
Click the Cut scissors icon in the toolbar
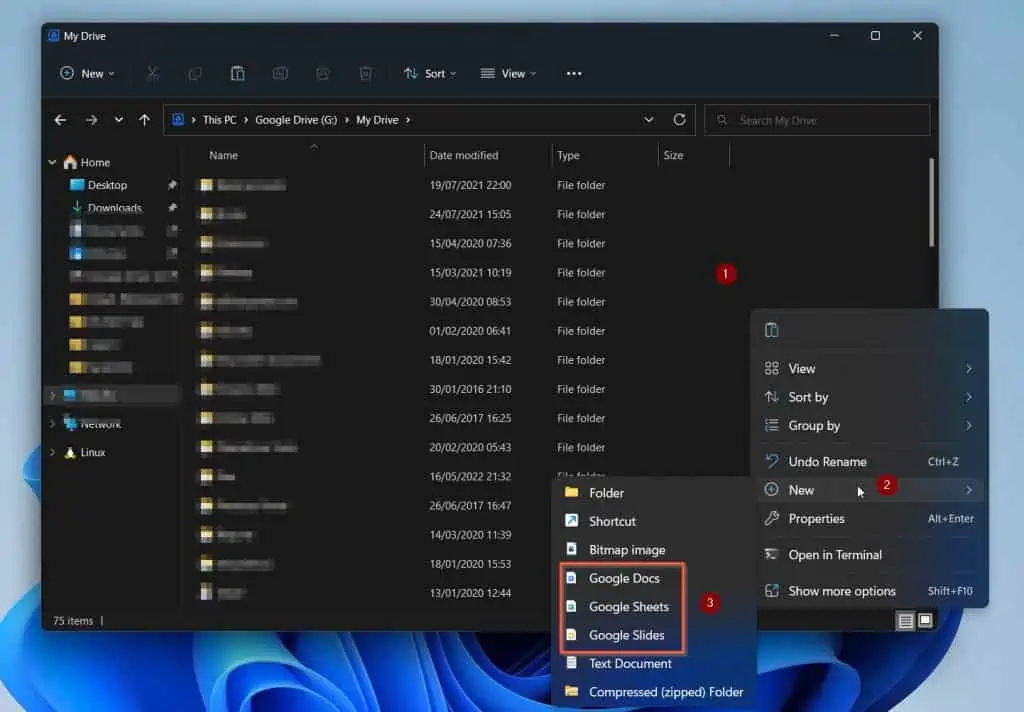click(x=153, y=73)
